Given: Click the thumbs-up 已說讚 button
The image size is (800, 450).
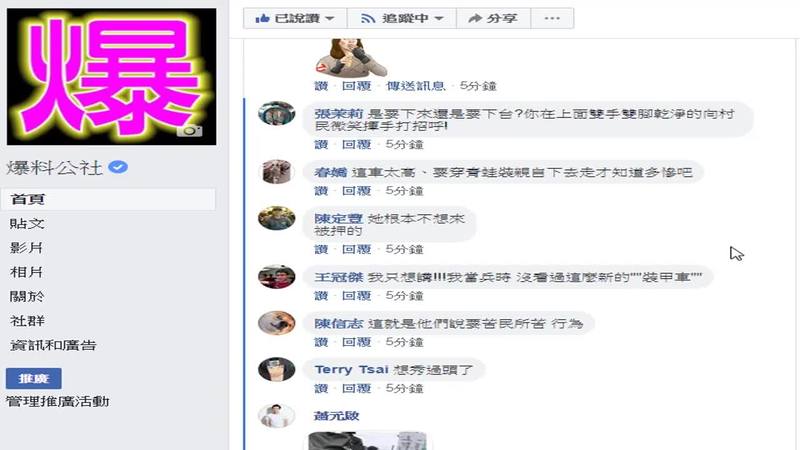Looking at the screenshot, I should tap(295, 18).
